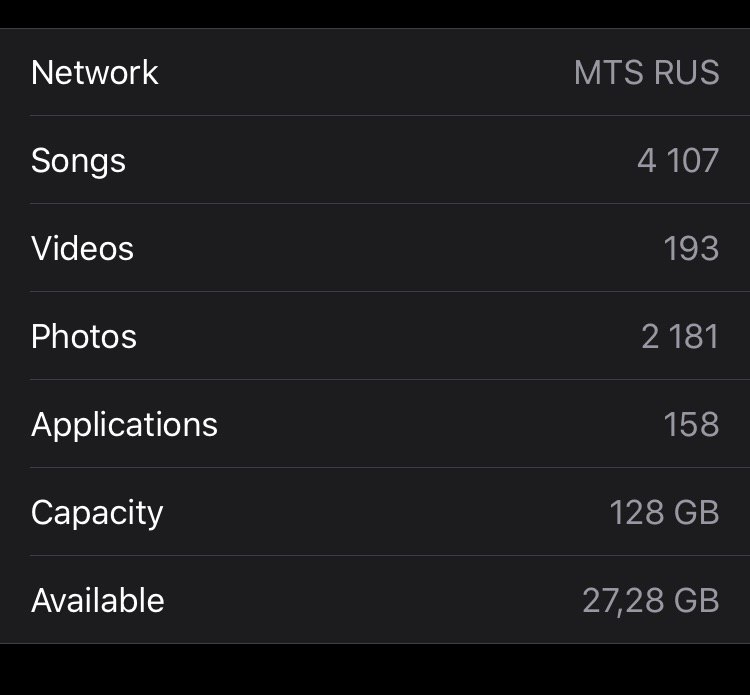
Task: Tap the 27,28 GB available value
Action: point(651,601)
